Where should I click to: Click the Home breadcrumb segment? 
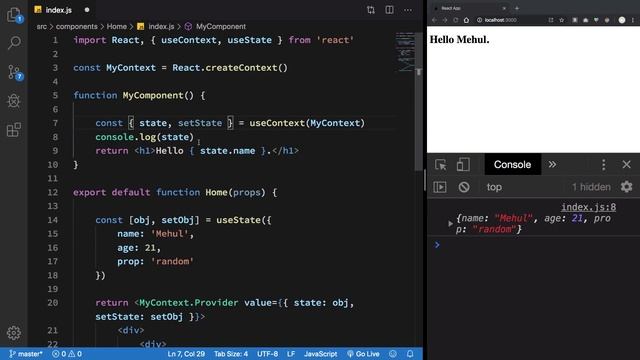pyautogui.click(x=117, y=27)
